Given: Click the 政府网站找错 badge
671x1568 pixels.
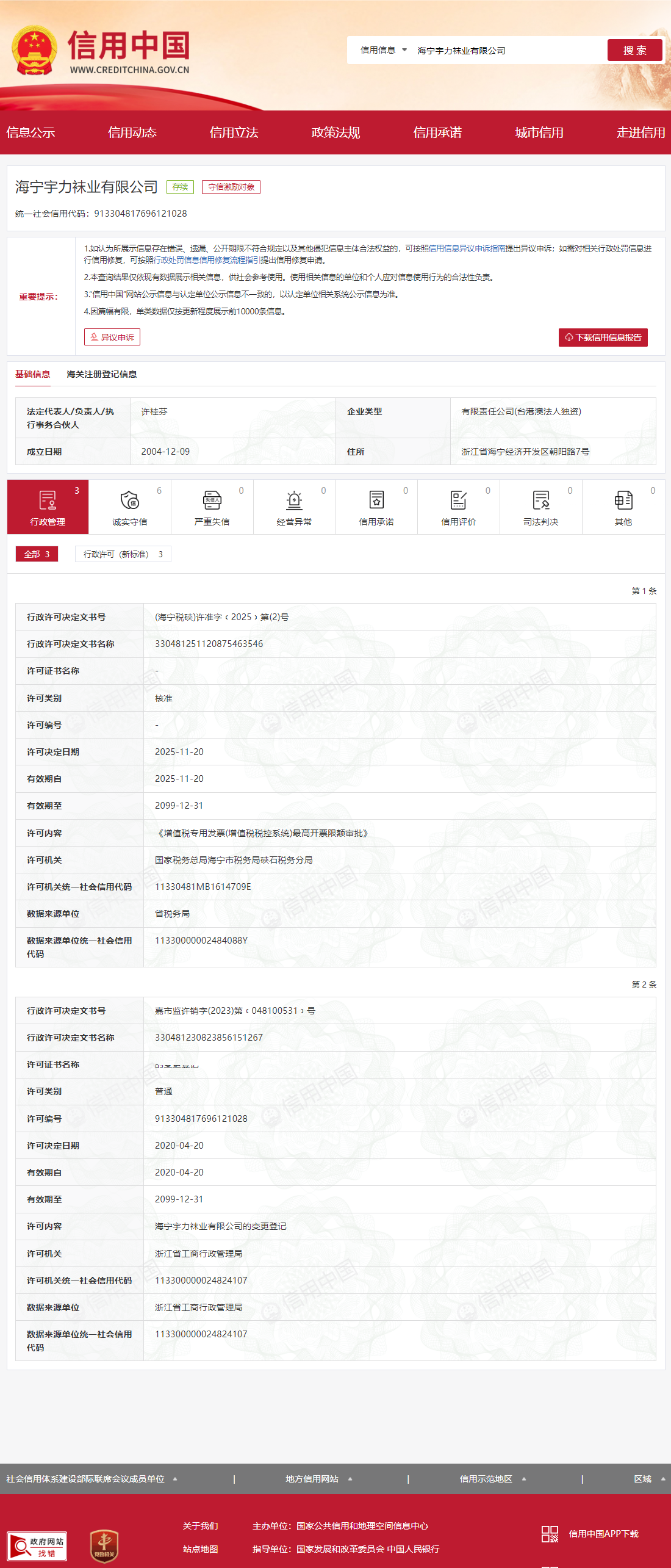Looking at the screenshot, I should point(37,1547).
